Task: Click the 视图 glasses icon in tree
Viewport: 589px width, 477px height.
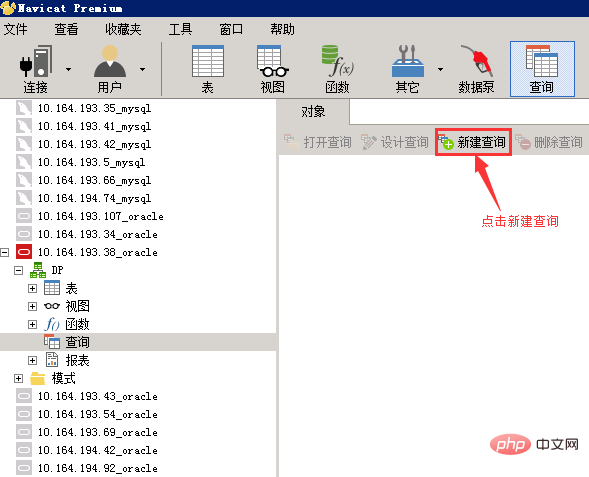Action: [x=52, y=306]
